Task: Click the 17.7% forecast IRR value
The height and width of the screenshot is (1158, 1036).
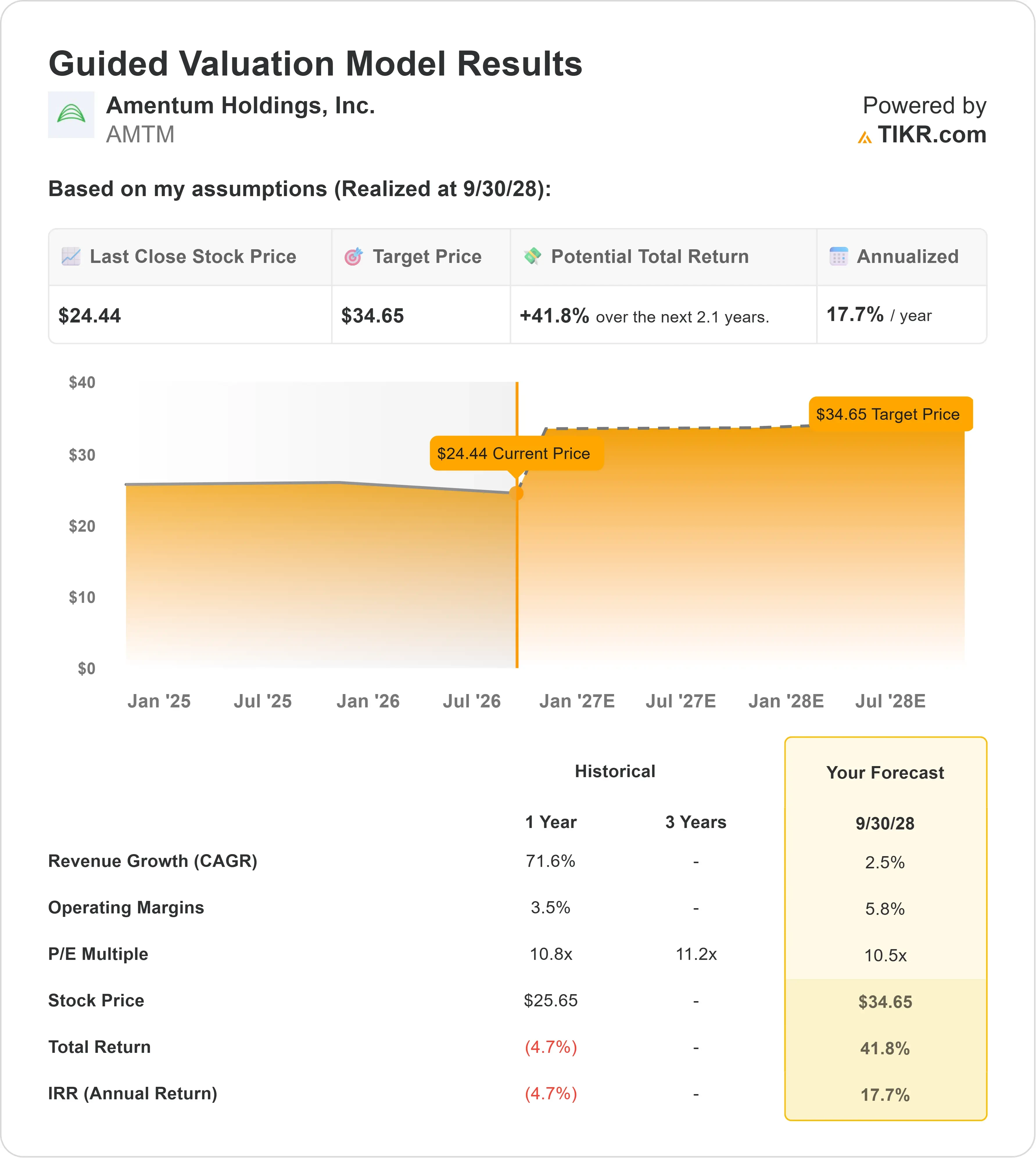Action: coord(885,1095)
